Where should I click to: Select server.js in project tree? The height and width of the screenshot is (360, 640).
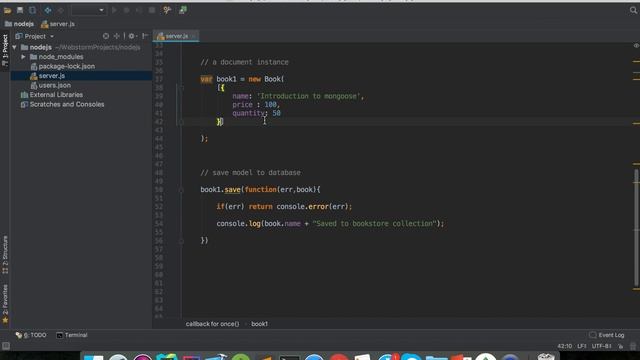coord(47,76)
